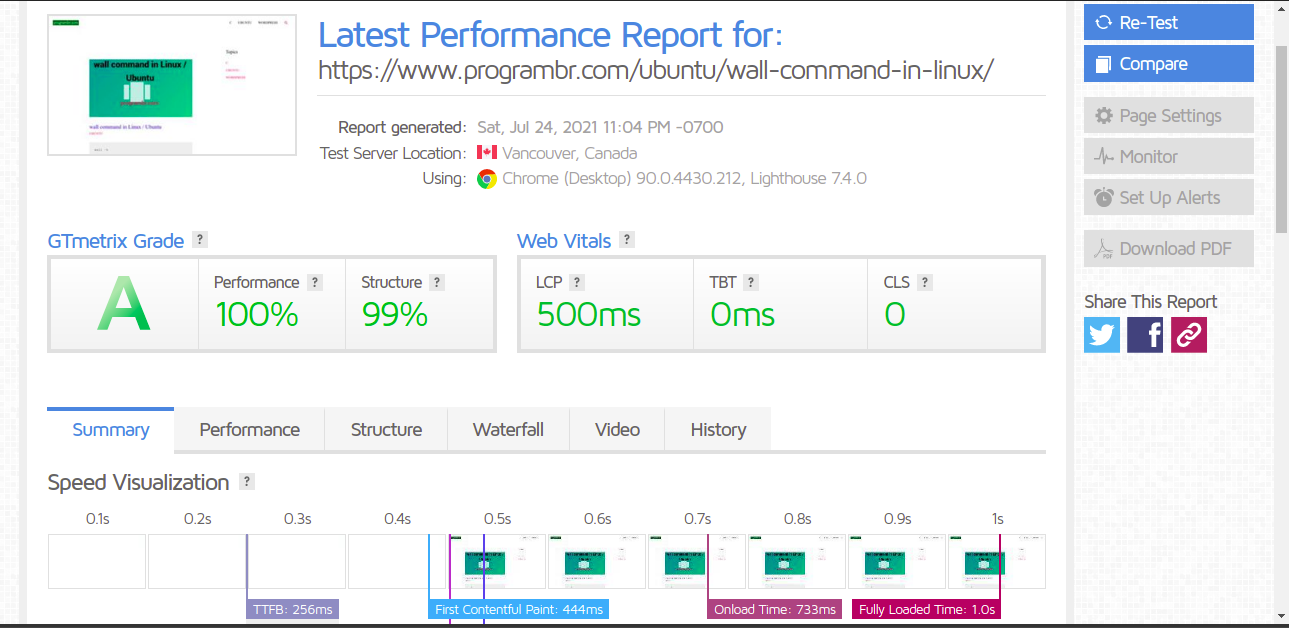View help for the Performance score
Viewport: 1289px width, 628px height.
316,282
